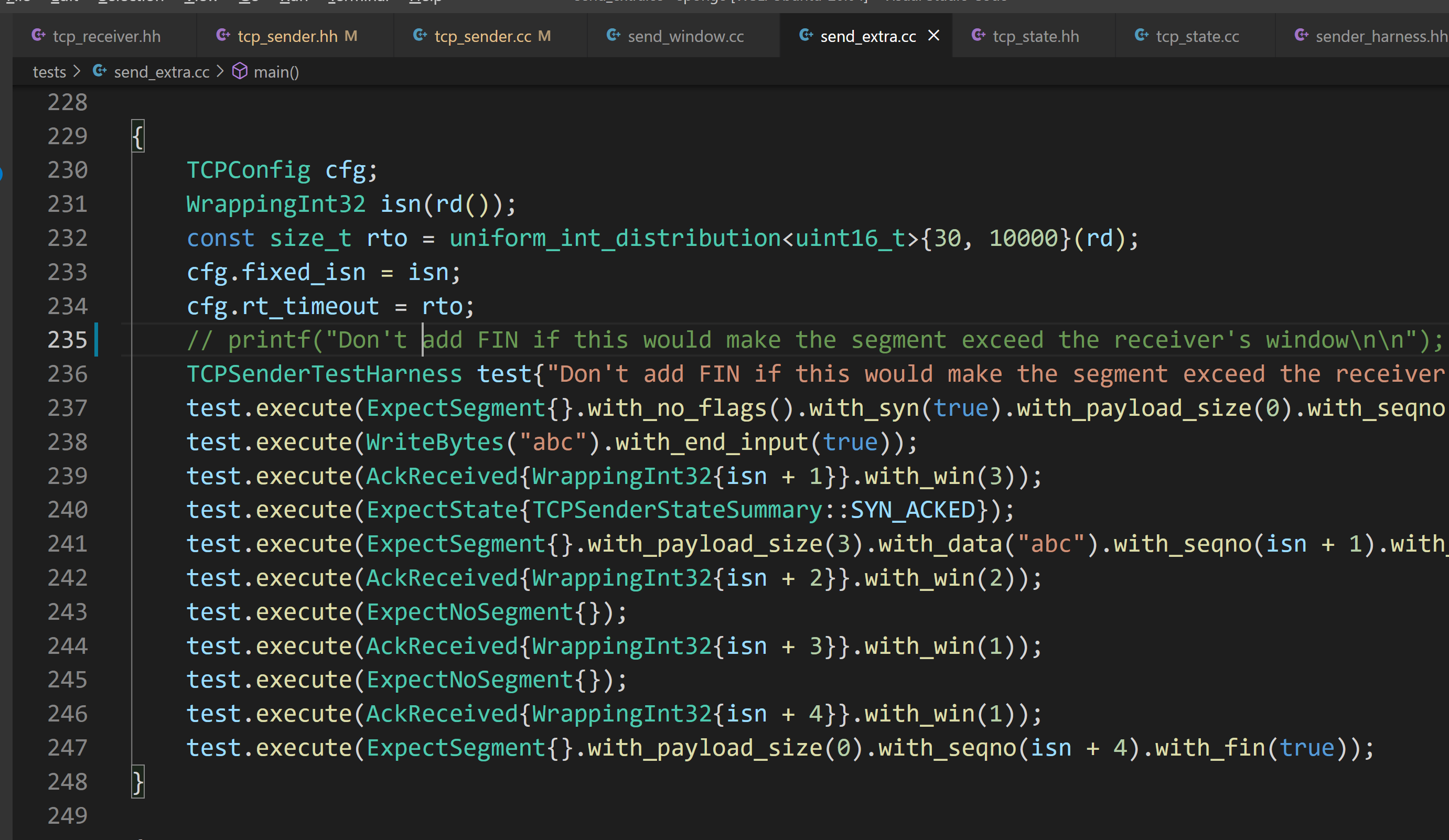1449x840 pixels.
Task: Open the tcp_state.hh tab
Action: 1035,36
